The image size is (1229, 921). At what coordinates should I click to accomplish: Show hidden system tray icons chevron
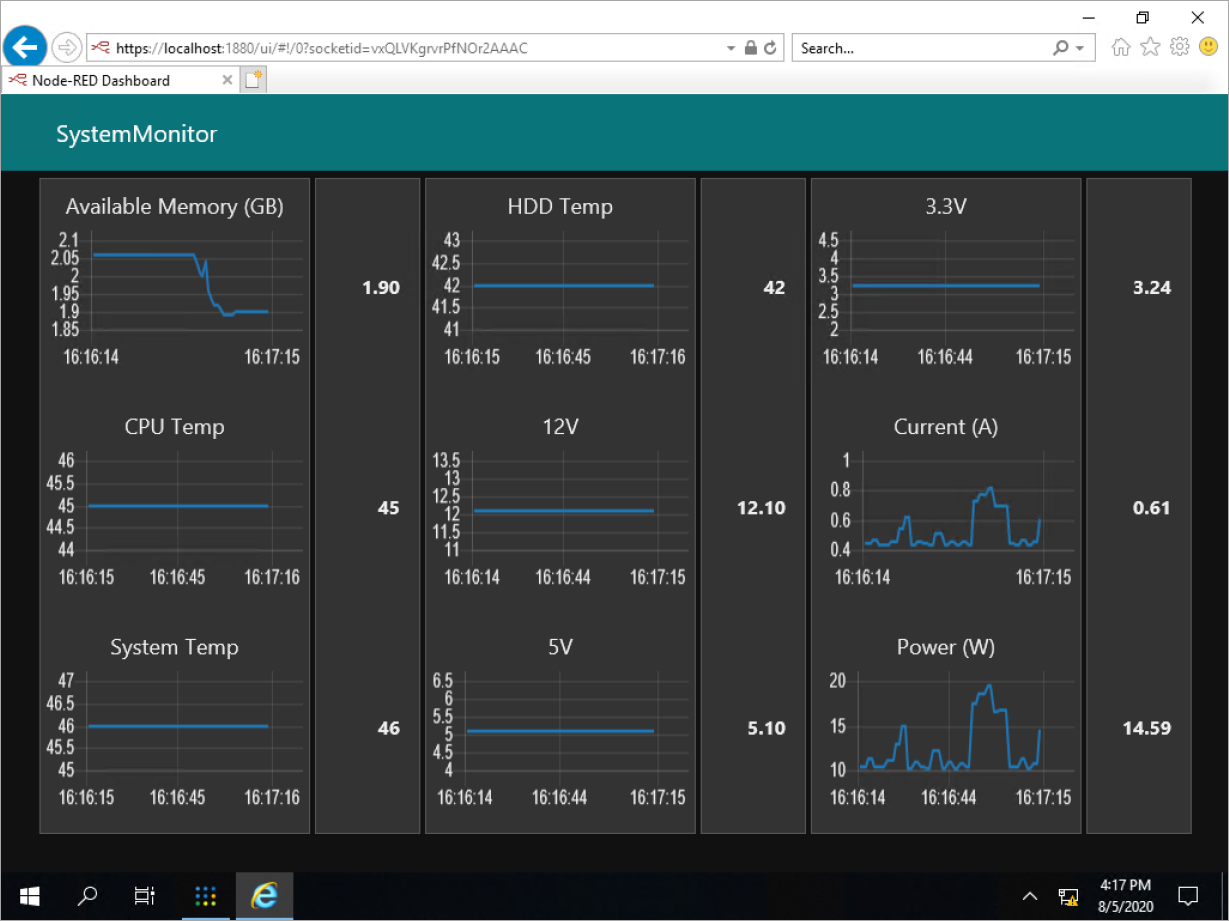pyautogui.click(x=1031, y=896)
